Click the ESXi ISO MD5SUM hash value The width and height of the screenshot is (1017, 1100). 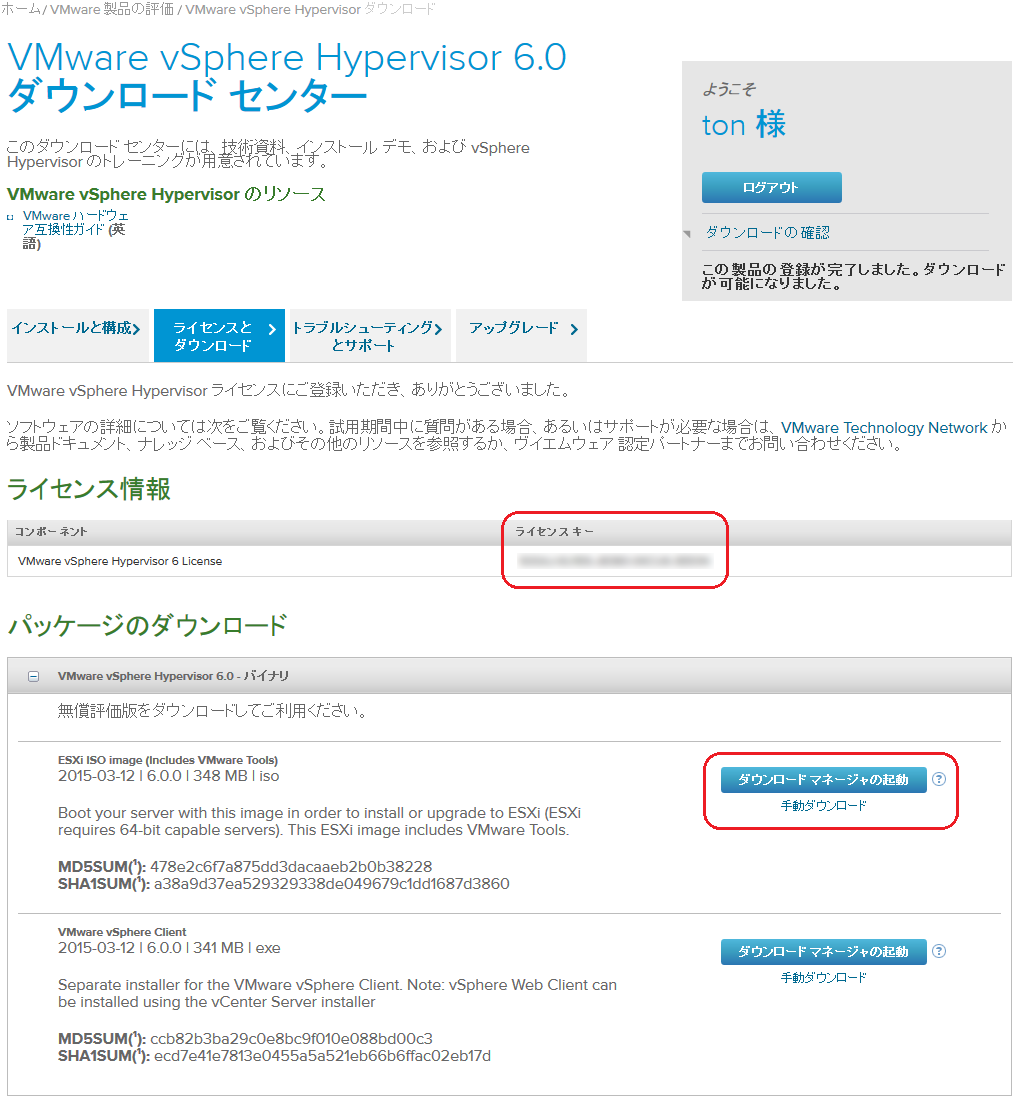click(x=291, y=866)
